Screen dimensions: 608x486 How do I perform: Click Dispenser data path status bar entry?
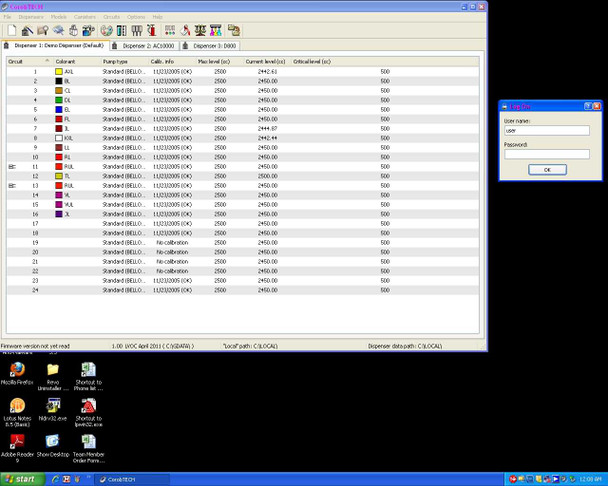click(405, 346)
